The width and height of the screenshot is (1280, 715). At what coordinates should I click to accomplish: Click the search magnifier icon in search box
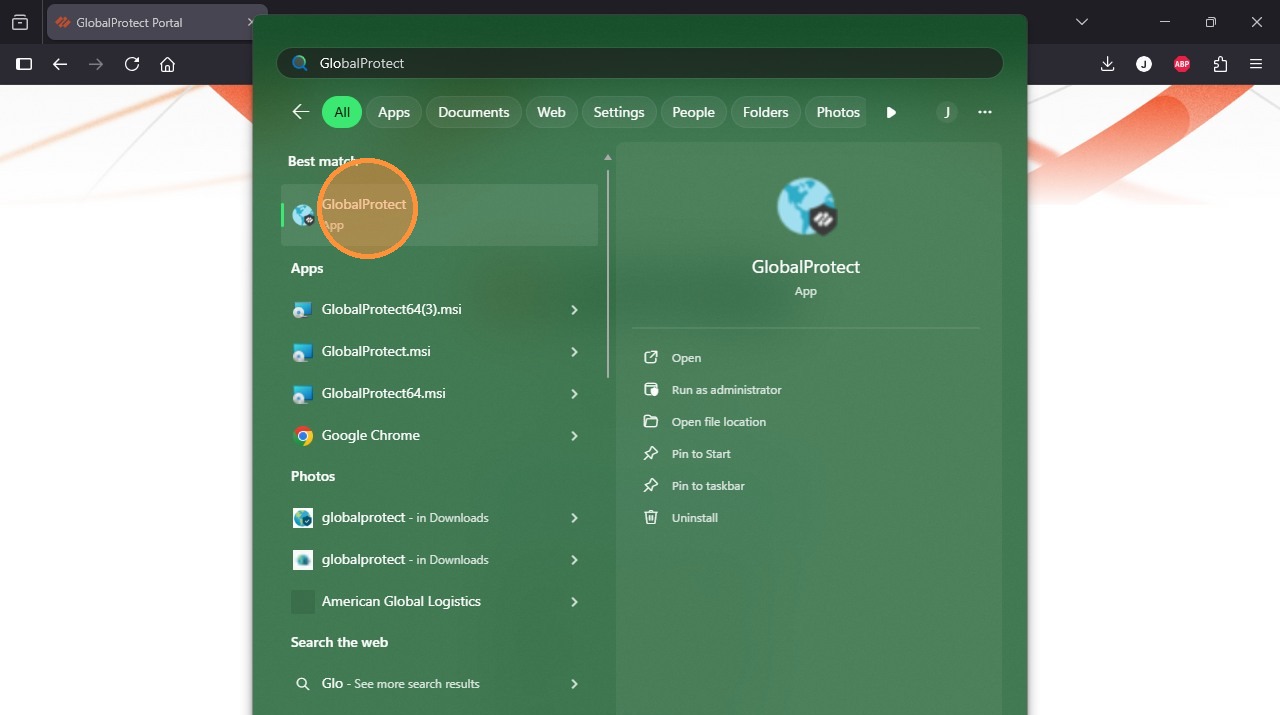click(299, 63)
